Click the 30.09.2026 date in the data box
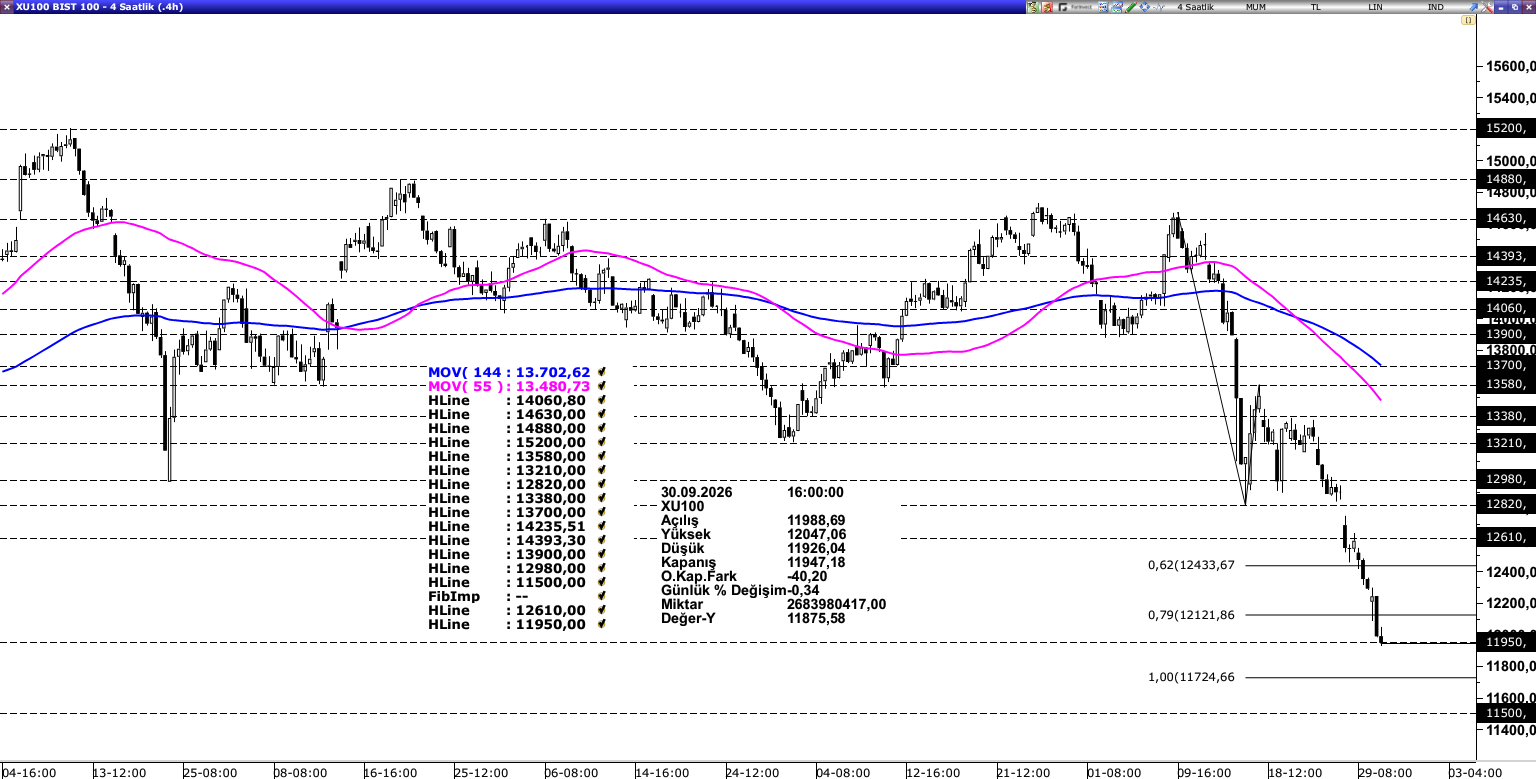This screenshot has height=779, width=1536. [696, 492]
